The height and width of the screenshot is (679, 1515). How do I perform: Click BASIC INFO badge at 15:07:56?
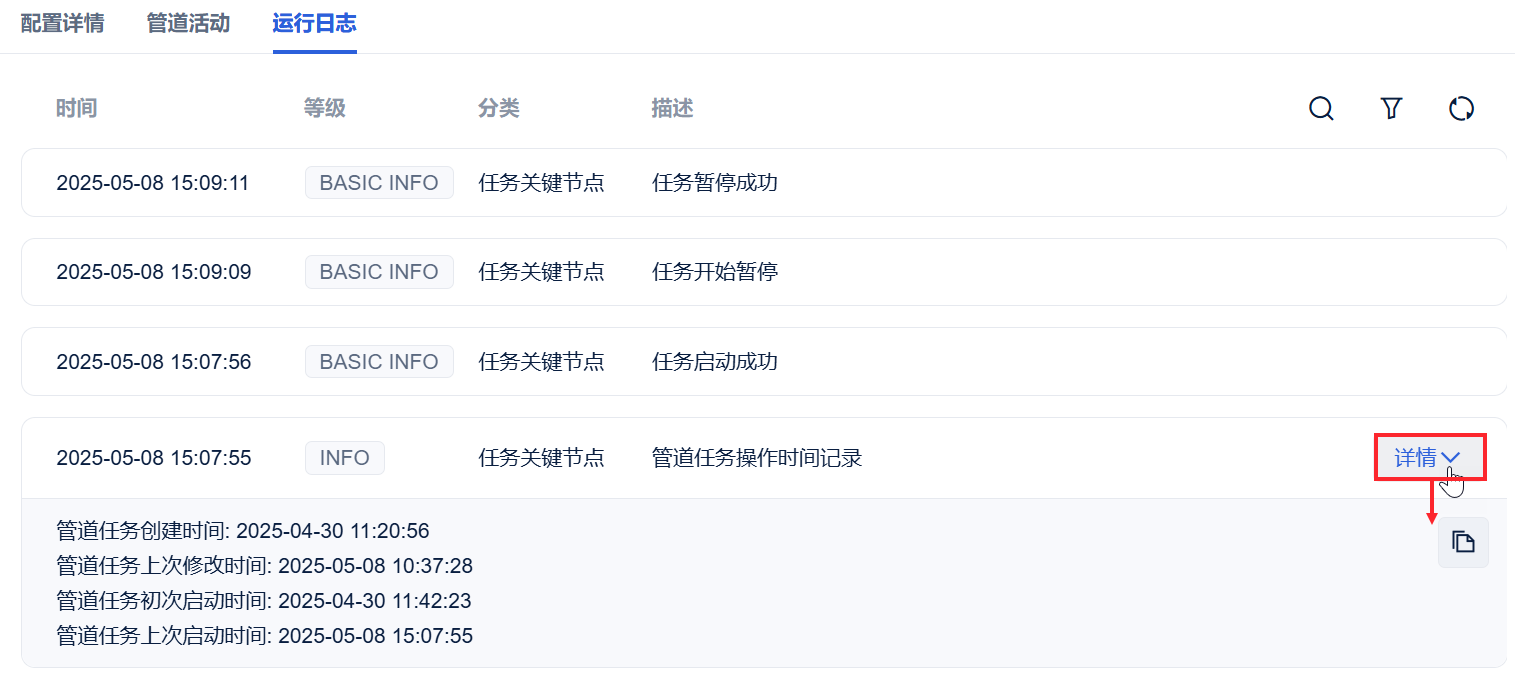(x=379, y=362)
